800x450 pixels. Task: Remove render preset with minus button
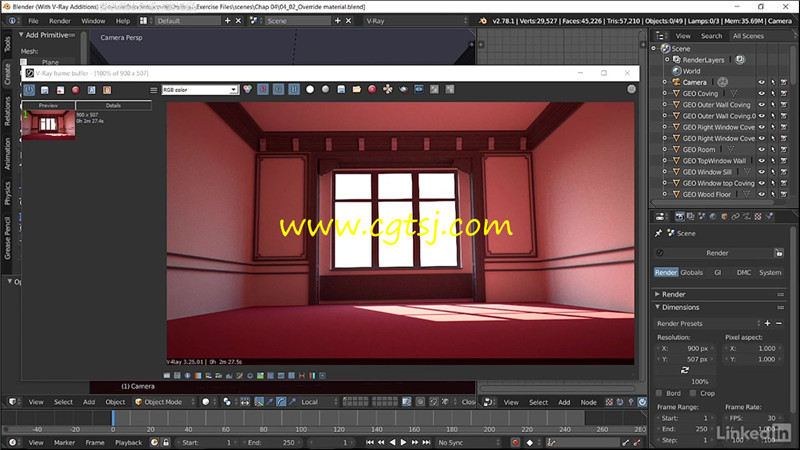pos(779,323)
